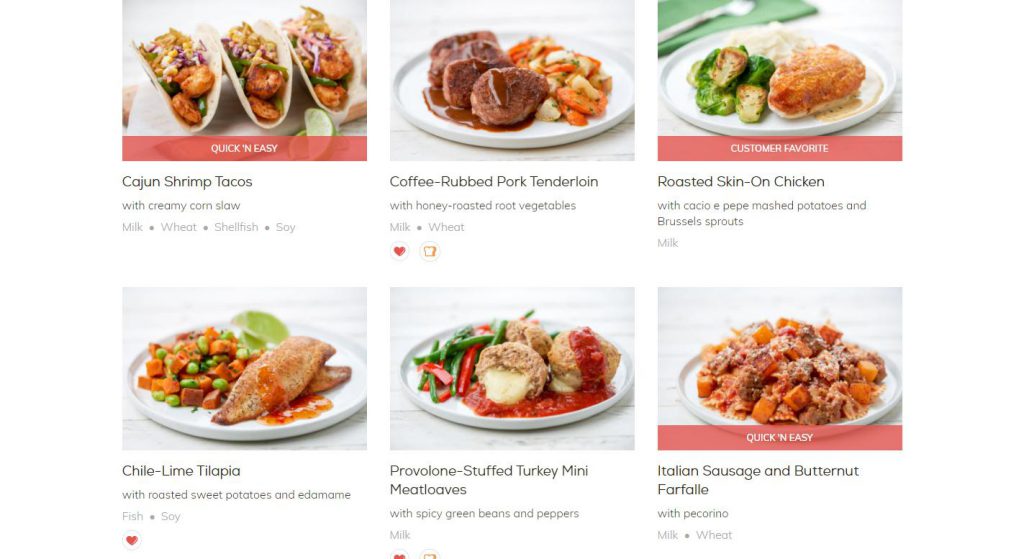Click bread icon under Provolone-Stuffed Turkey Mini Meatloaves
The image size is (1024, 559).
429,554
